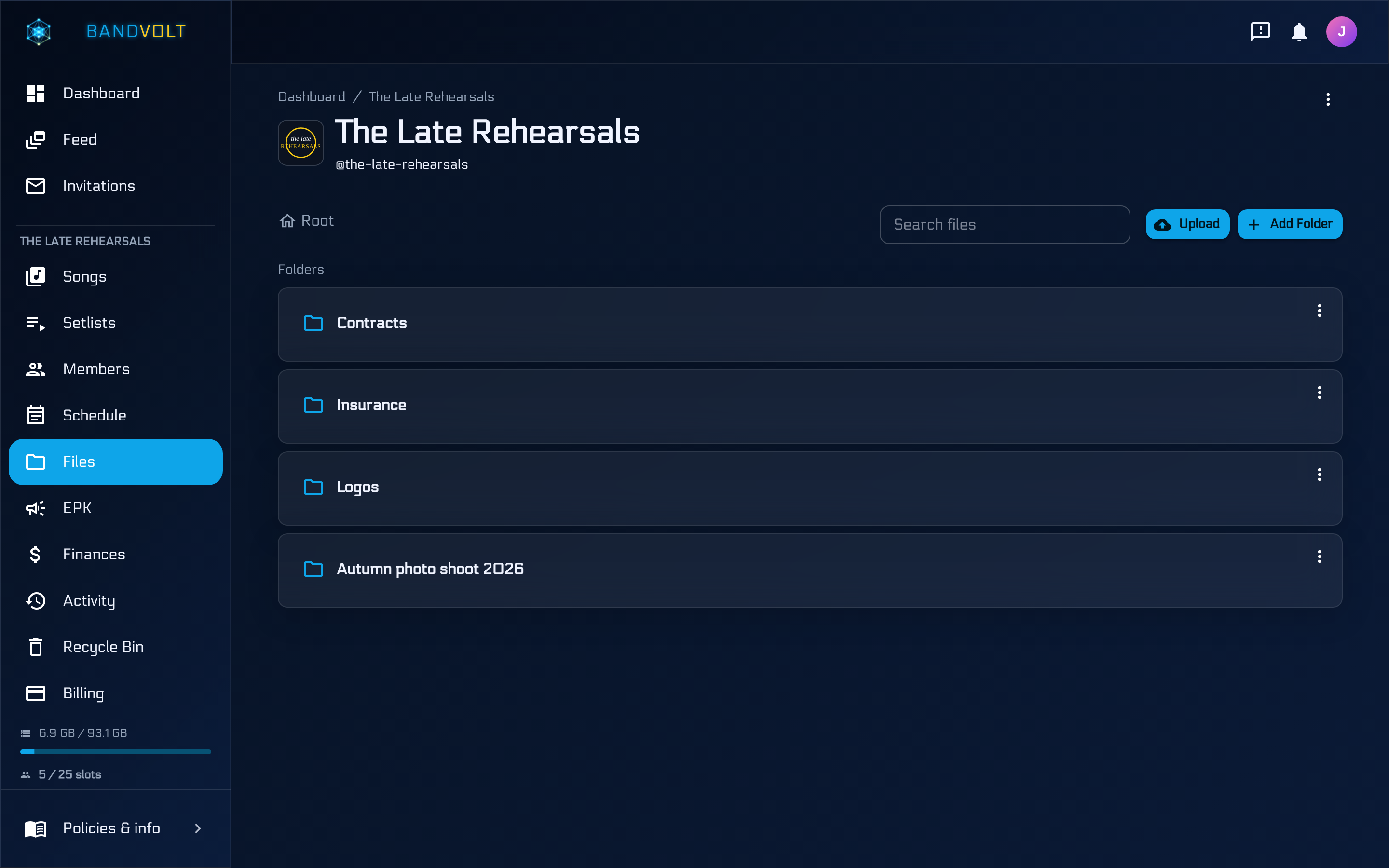The height and width of the screenshot is (868, 1389).
Task: Open the Billing page
Action: point(115,693)
